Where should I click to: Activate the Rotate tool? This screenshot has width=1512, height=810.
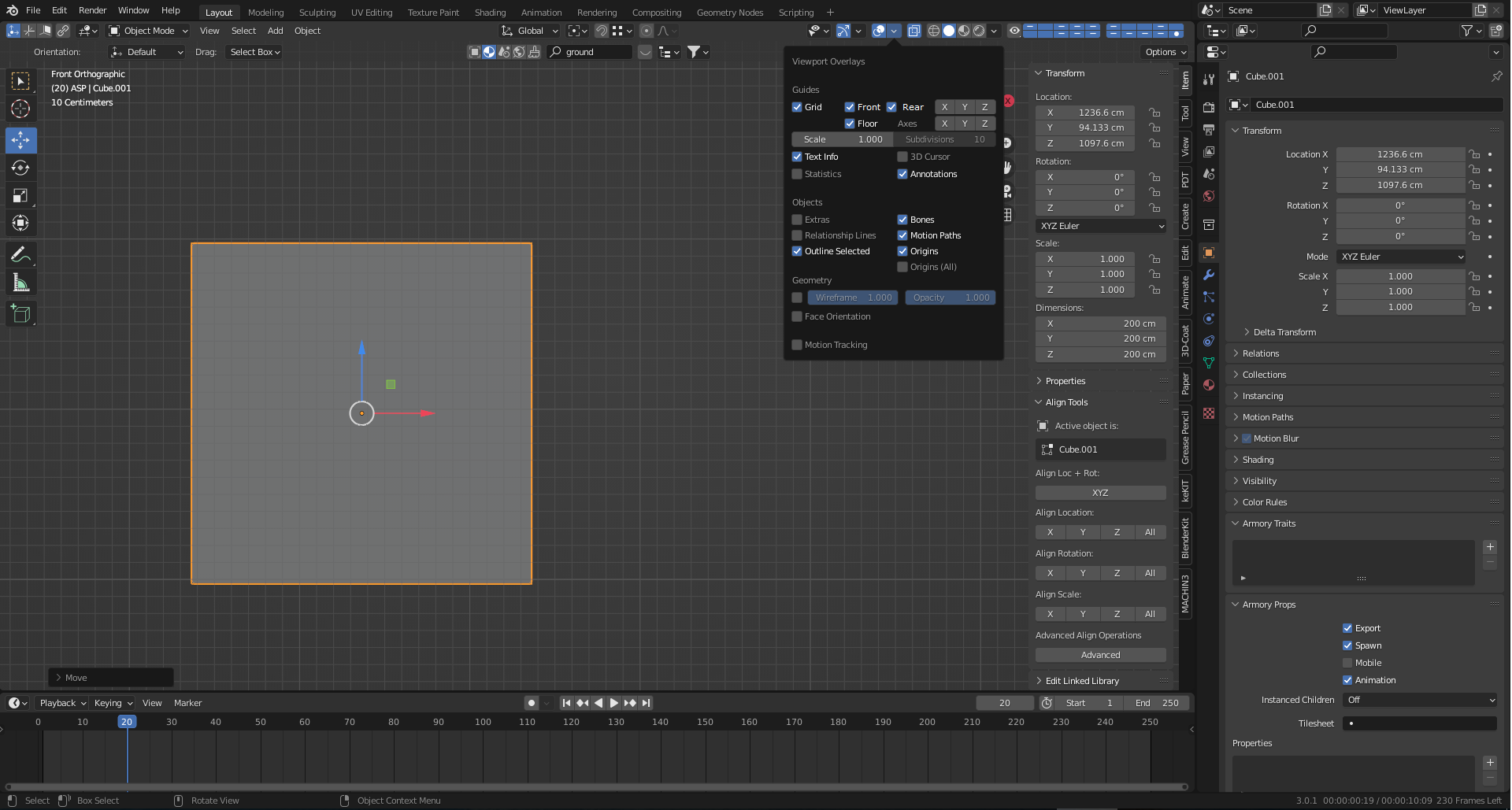point(21,168)
